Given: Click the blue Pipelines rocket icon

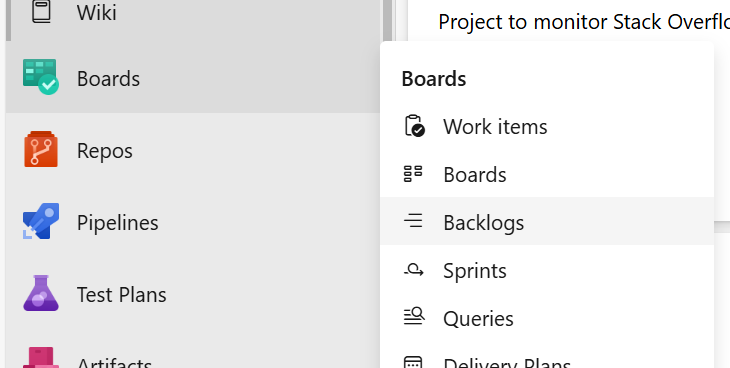Looking at the screenshot, I should coord(41,221).
